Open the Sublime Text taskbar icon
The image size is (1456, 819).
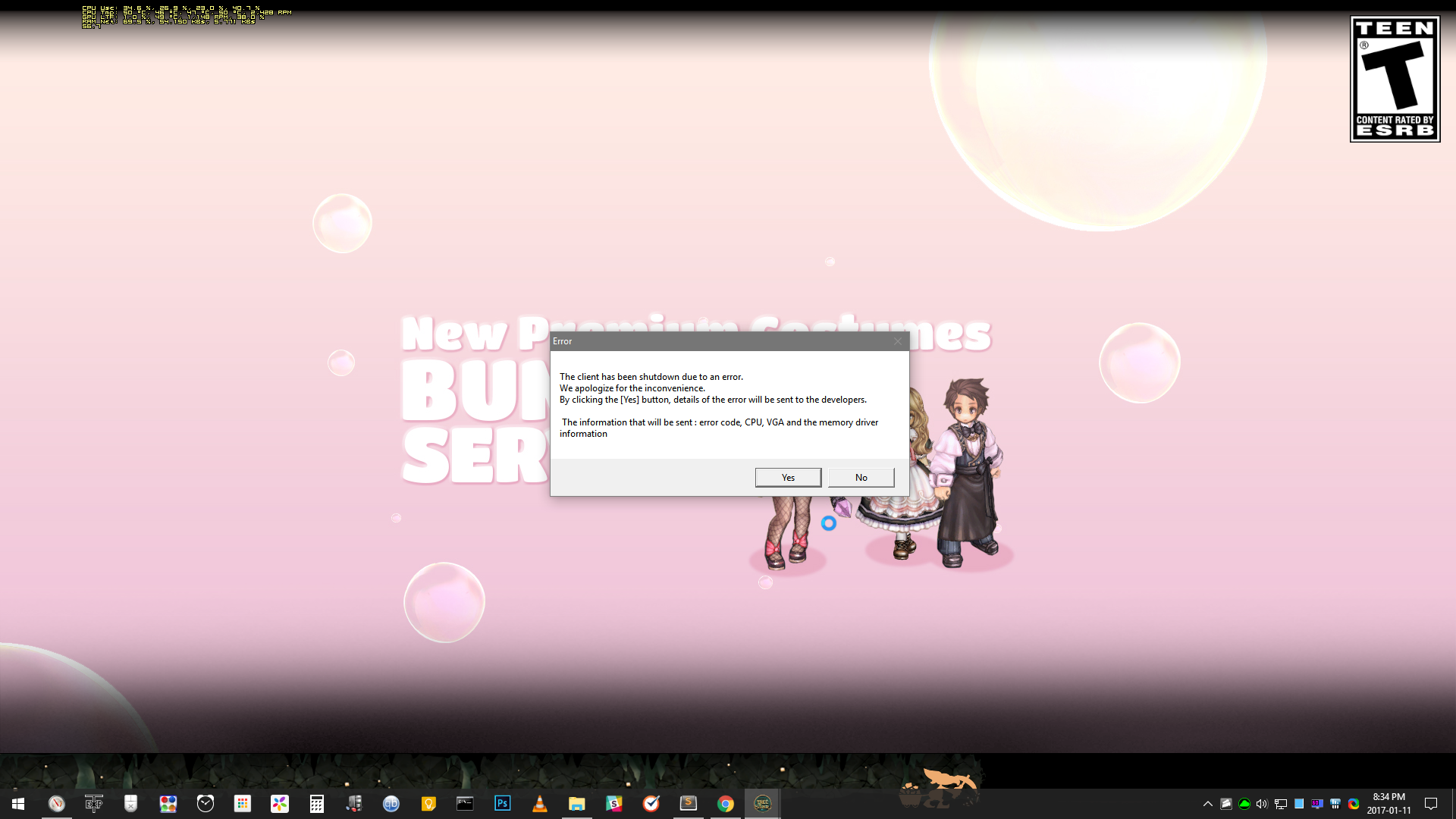[688, 804]
